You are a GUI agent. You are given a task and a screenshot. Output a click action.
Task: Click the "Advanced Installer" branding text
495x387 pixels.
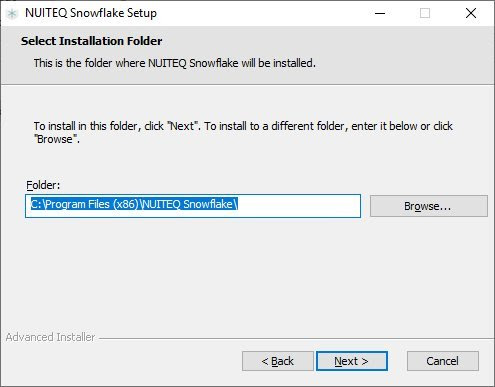coord(50,337)
